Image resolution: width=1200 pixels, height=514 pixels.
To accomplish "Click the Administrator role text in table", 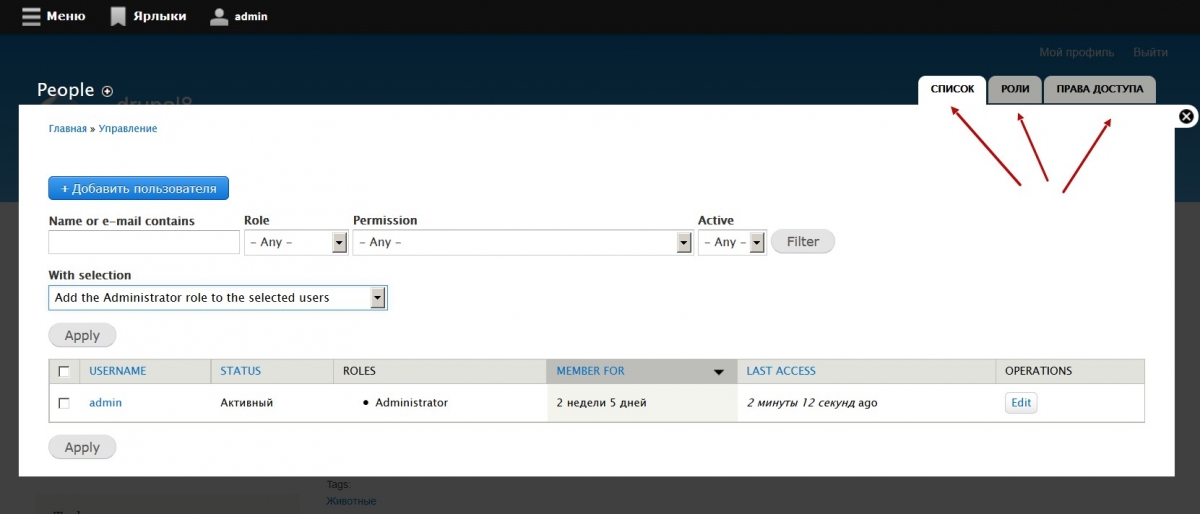I will click(x=411, y=403).
